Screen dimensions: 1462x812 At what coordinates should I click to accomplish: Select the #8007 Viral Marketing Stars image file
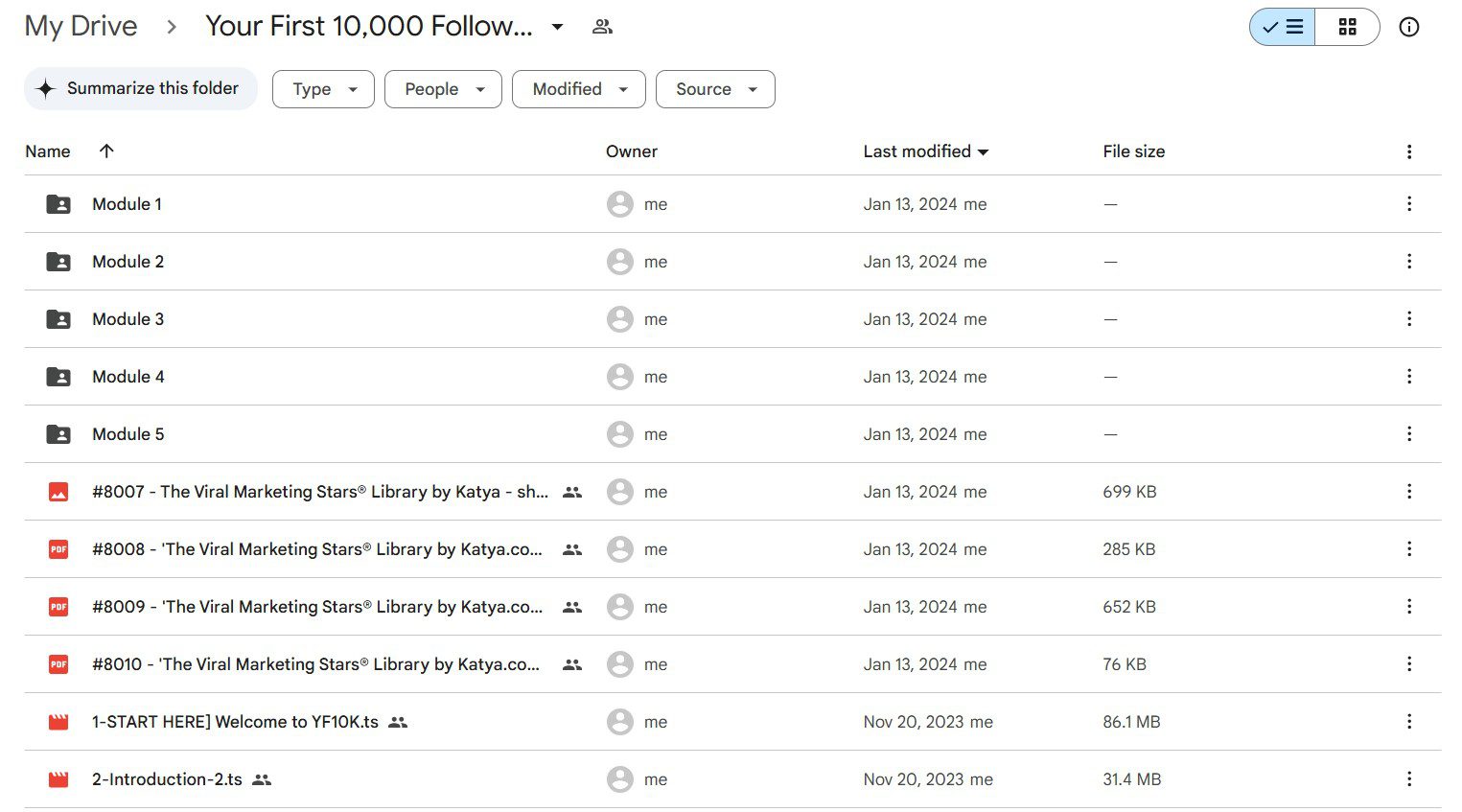[320, 492]
